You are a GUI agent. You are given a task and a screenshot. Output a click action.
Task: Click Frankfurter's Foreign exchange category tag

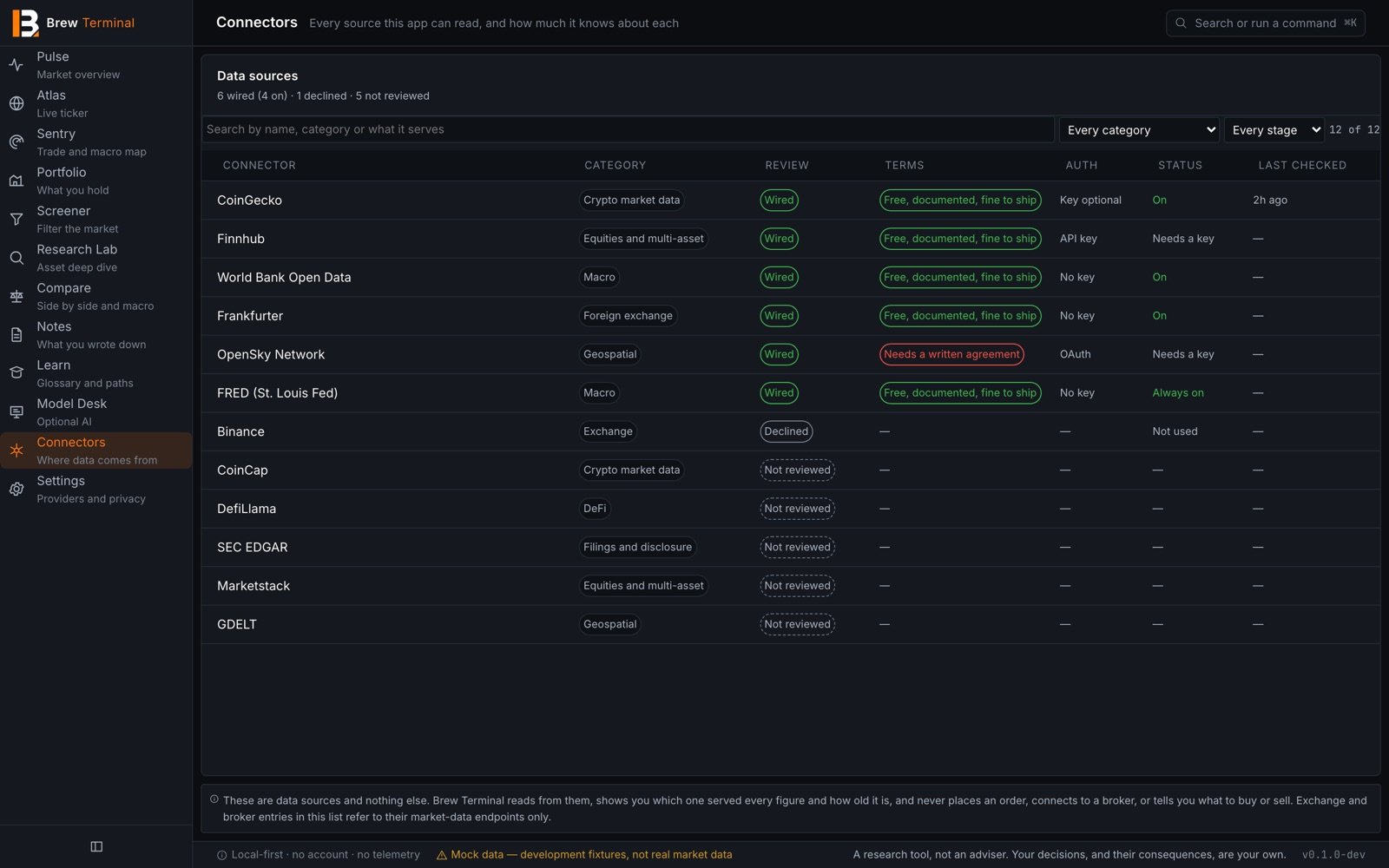coord(628,316)
